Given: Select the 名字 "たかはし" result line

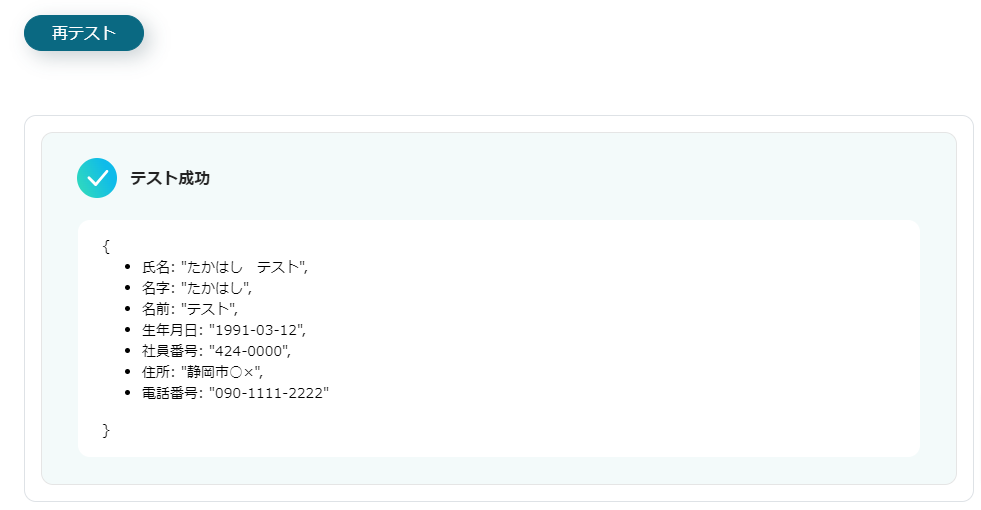Looking at the screenshot, I should pos(197,288).
